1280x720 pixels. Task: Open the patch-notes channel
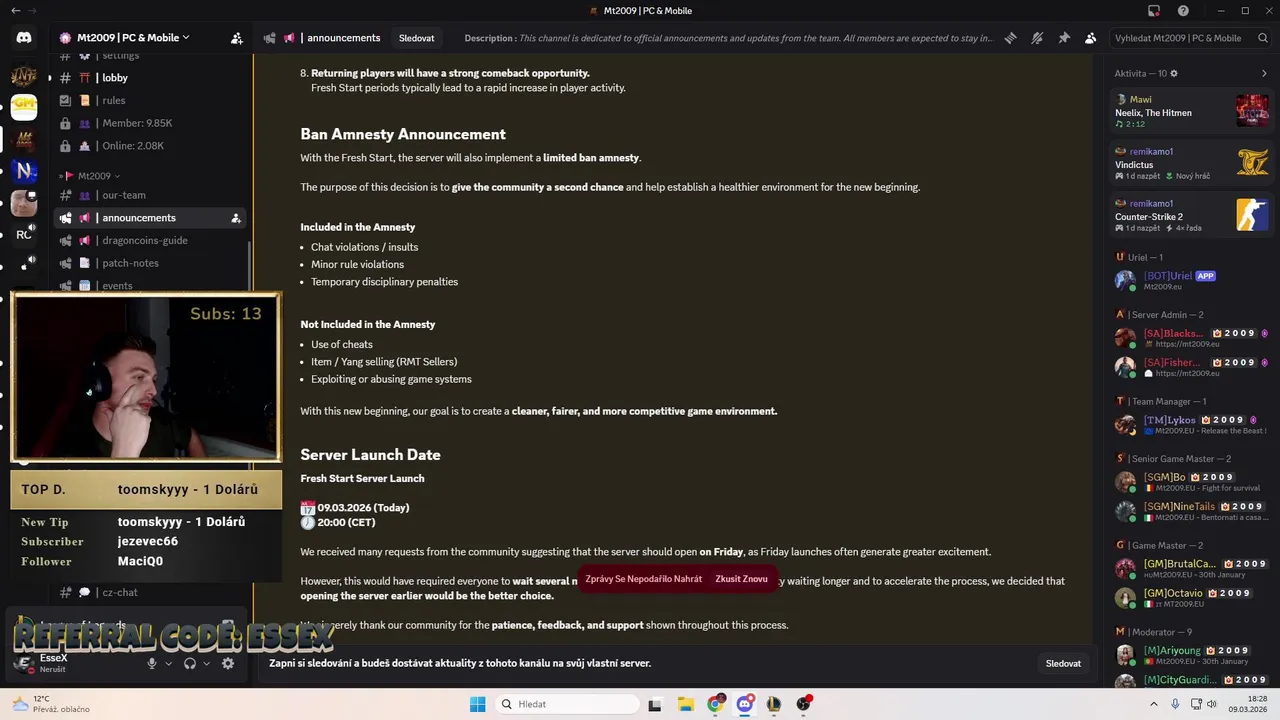coord(150,263)
